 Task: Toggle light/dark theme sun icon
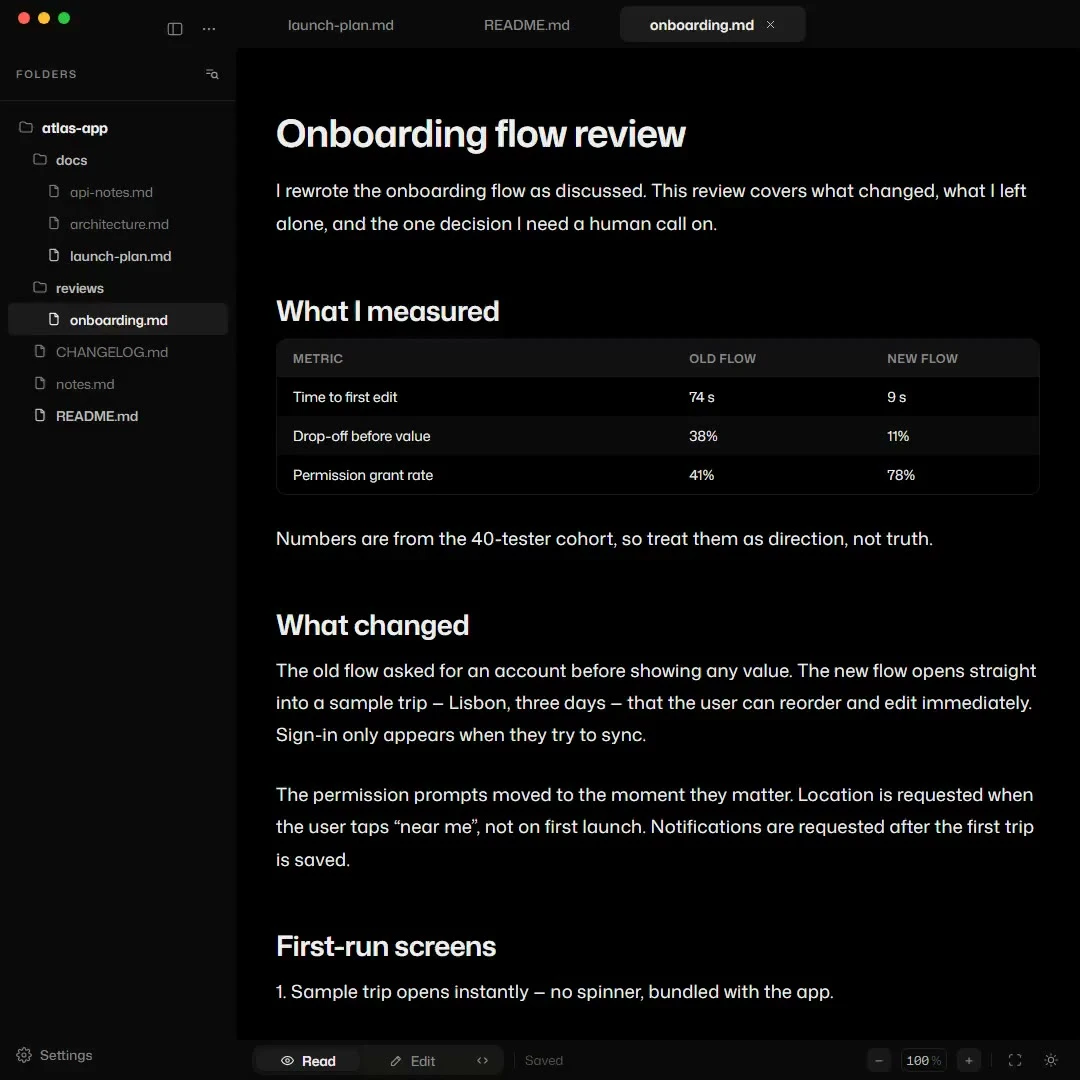[1050, 1060]
